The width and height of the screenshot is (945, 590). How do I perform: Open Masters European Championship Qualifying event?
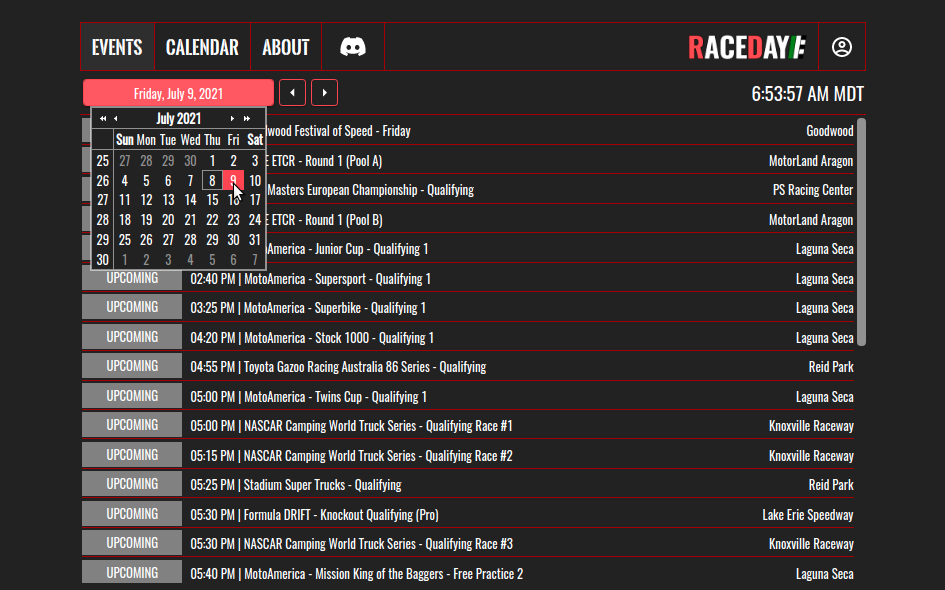(x=370, y=190)
